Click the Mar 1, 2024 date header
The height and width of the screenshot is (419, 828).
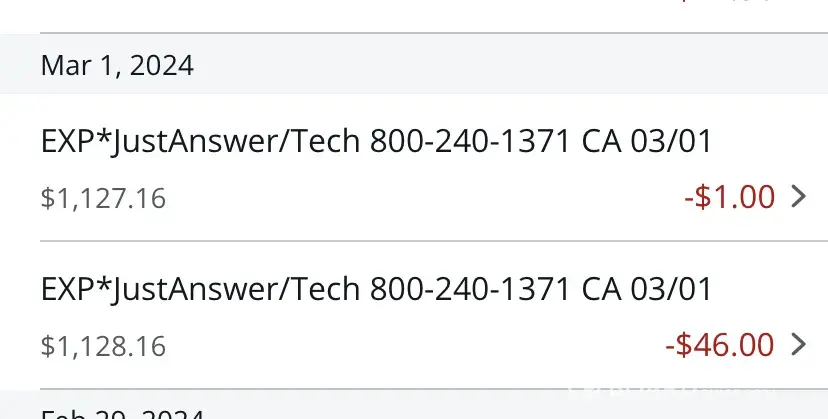tap(117, 66)
